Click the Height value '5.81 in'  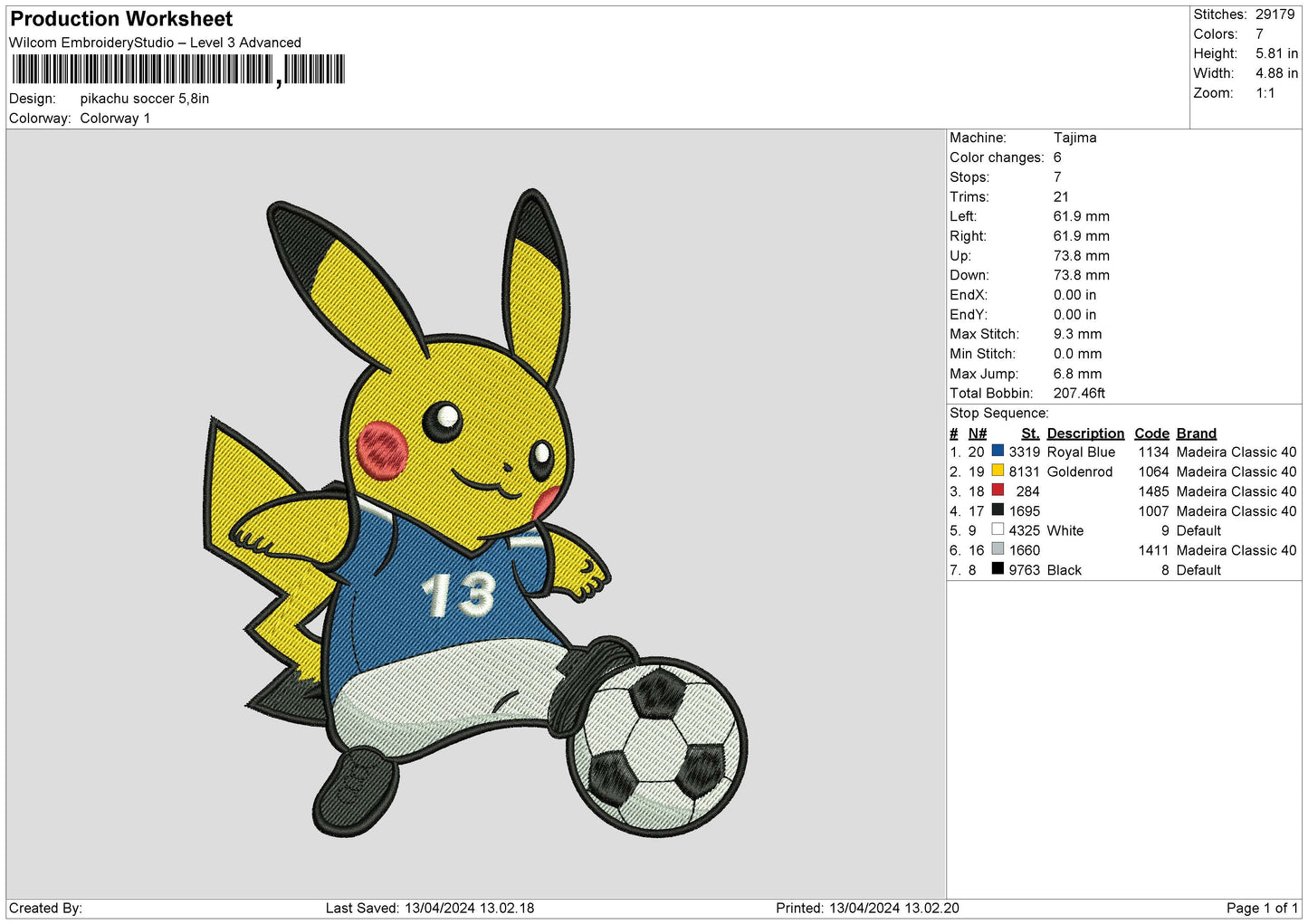click(x=1276, y=53)
